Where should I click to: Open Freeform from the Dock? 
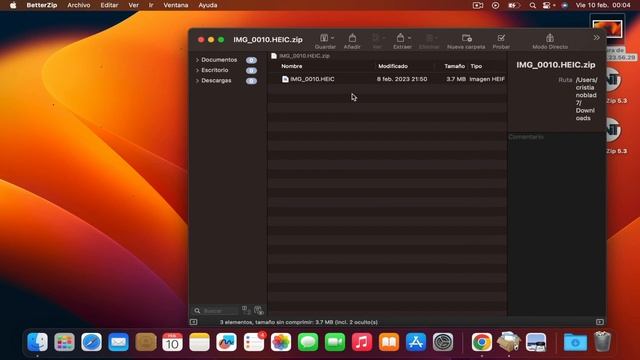coord(227,342)
